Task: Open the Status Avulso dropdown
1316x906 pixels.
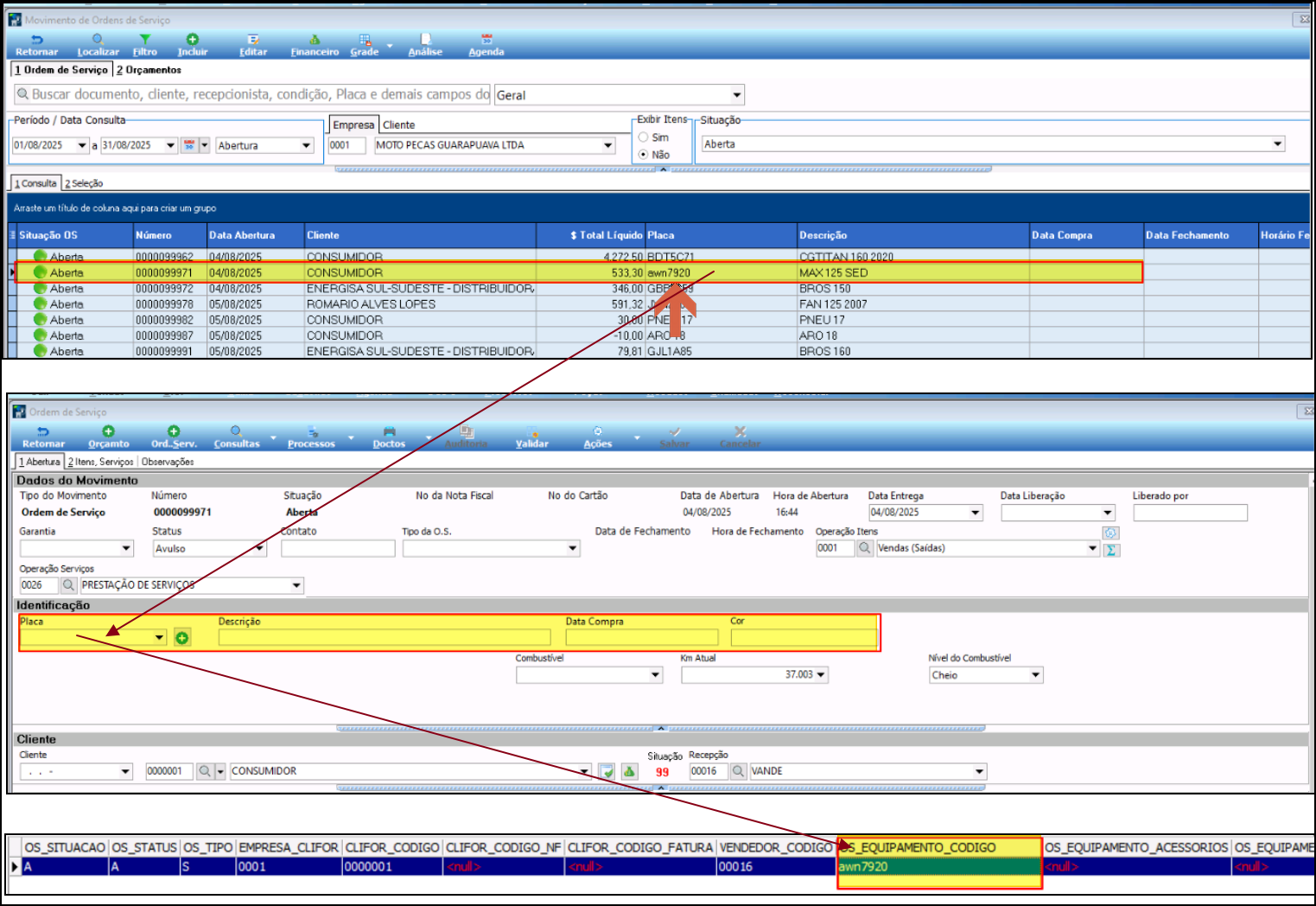Action: click(259, 548)
